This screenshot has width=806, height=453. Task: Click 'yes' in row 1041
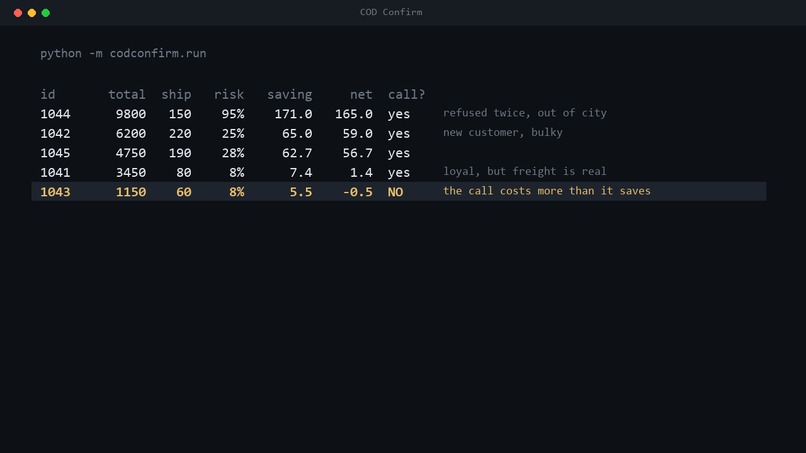pyautogui.click(x=399, y=173)
